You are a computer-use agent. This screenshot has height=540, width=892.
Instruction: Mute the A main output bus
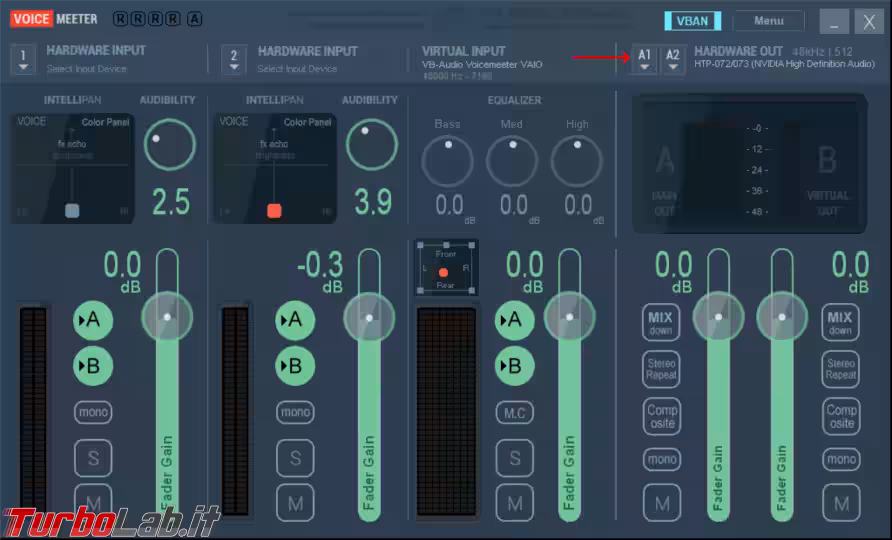pyautogui.click(x=662, y=503)
